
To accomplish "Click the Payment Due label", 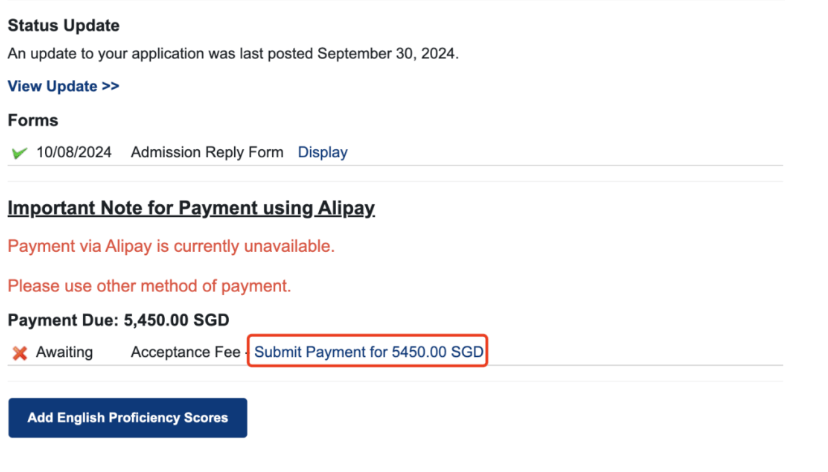I will point(63,321).
